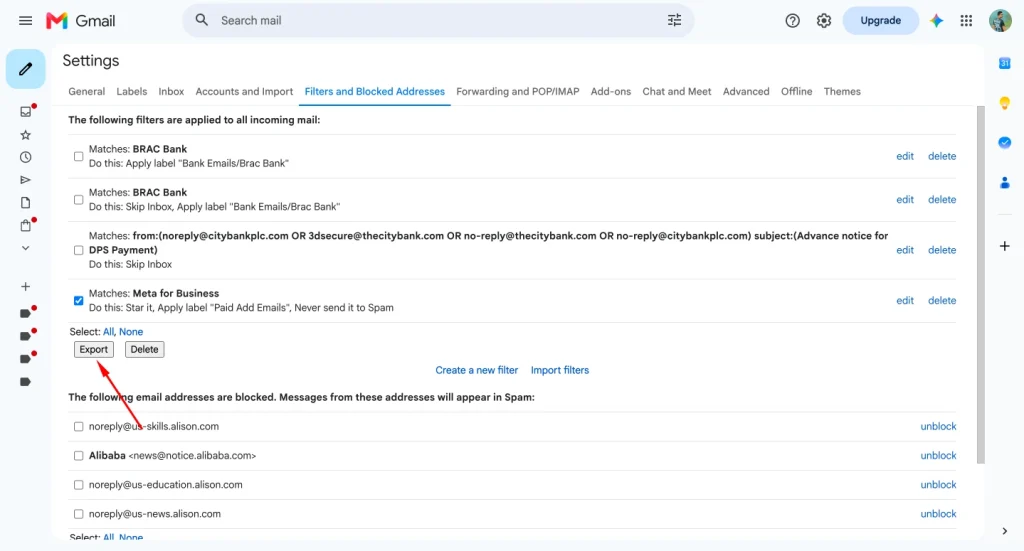1024x551 pixels.
Task: Create new label with plus icon
Action: point(25,287)
